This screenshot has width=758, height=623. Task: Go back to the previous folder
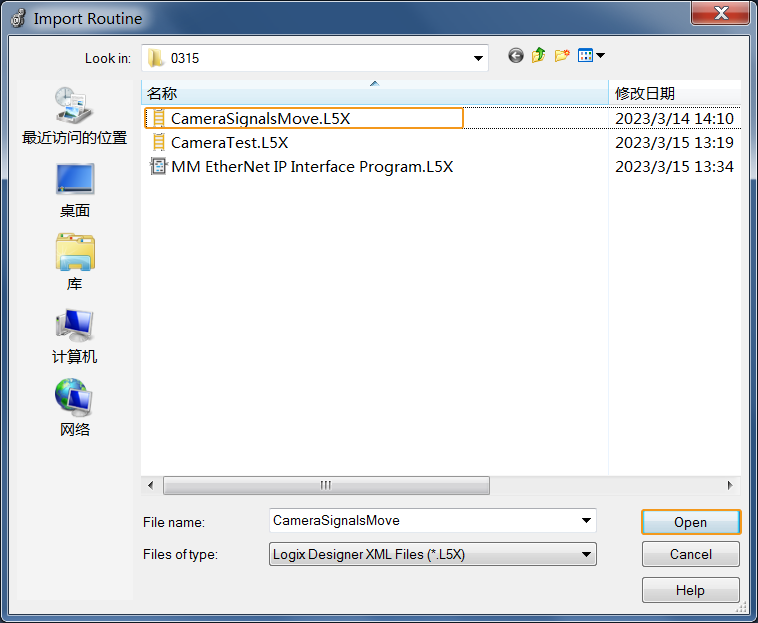point(516,56)
